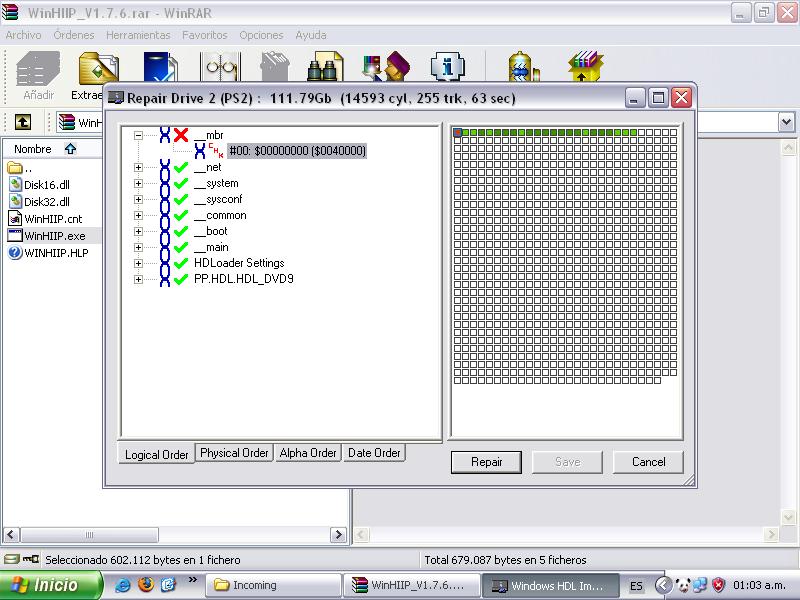This screenshot has height=600, width=800.
Task: Click the Cancel button
Action: coord(648,462)
